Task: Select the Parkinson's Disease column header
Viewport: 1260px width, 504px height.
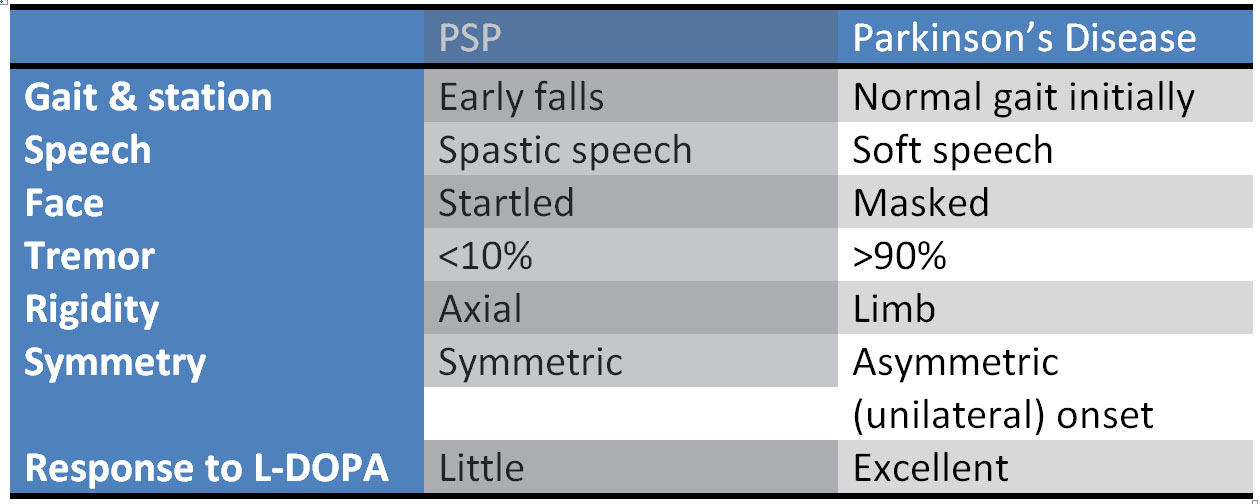Action: [1023, 39]
